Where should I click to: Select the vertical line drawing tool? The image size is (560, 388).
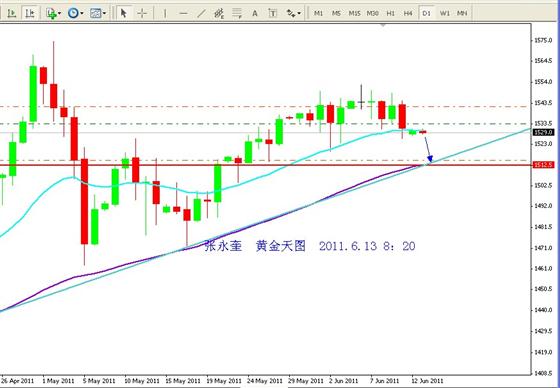pos(165,14)
